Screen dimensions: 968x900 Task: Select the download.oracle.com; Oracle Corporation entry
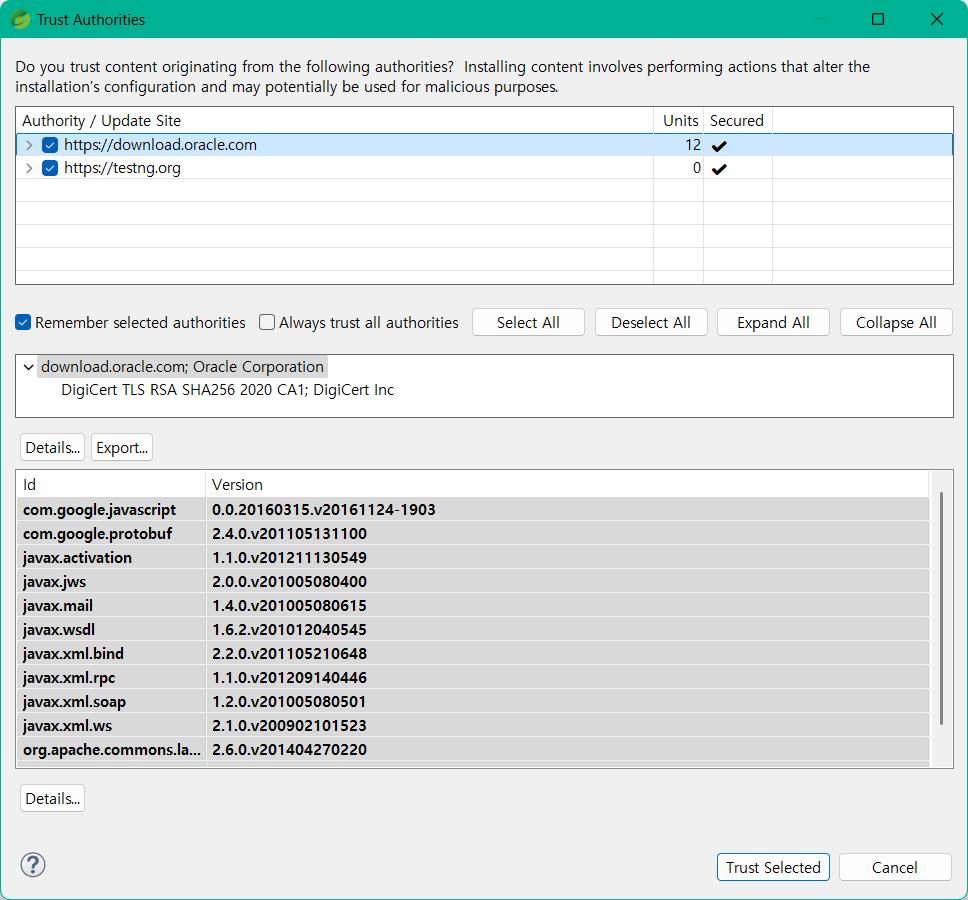point(182,367)
